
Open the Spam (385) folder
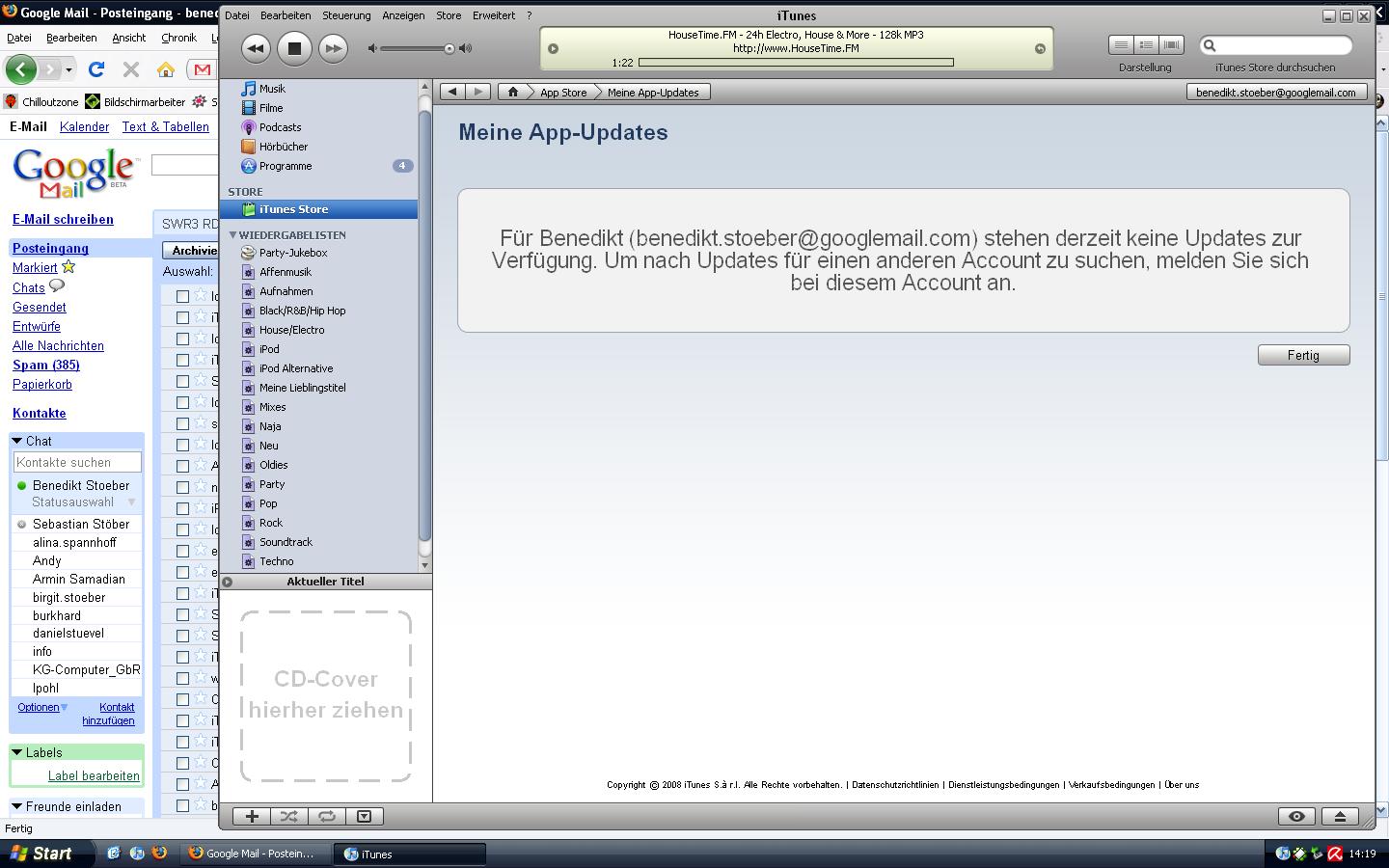pyautogui.click(x=46, y=365)
